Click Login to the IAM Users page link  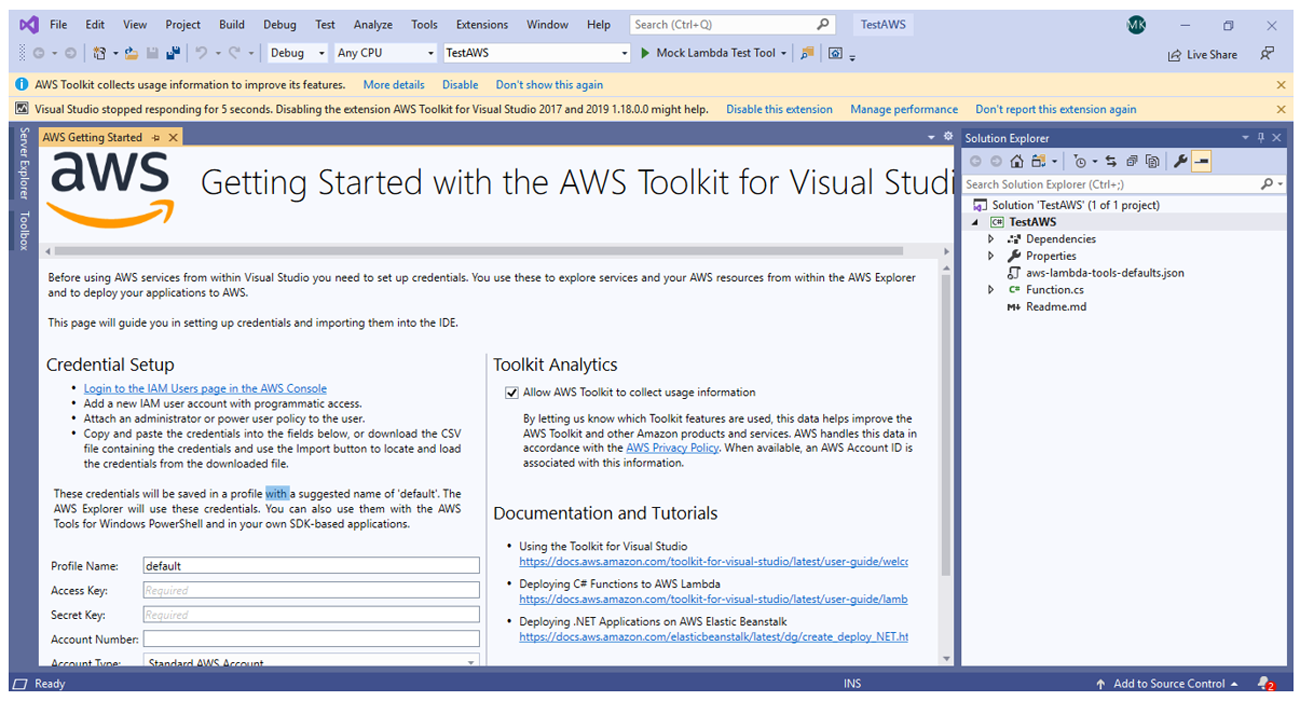(205, 388)
